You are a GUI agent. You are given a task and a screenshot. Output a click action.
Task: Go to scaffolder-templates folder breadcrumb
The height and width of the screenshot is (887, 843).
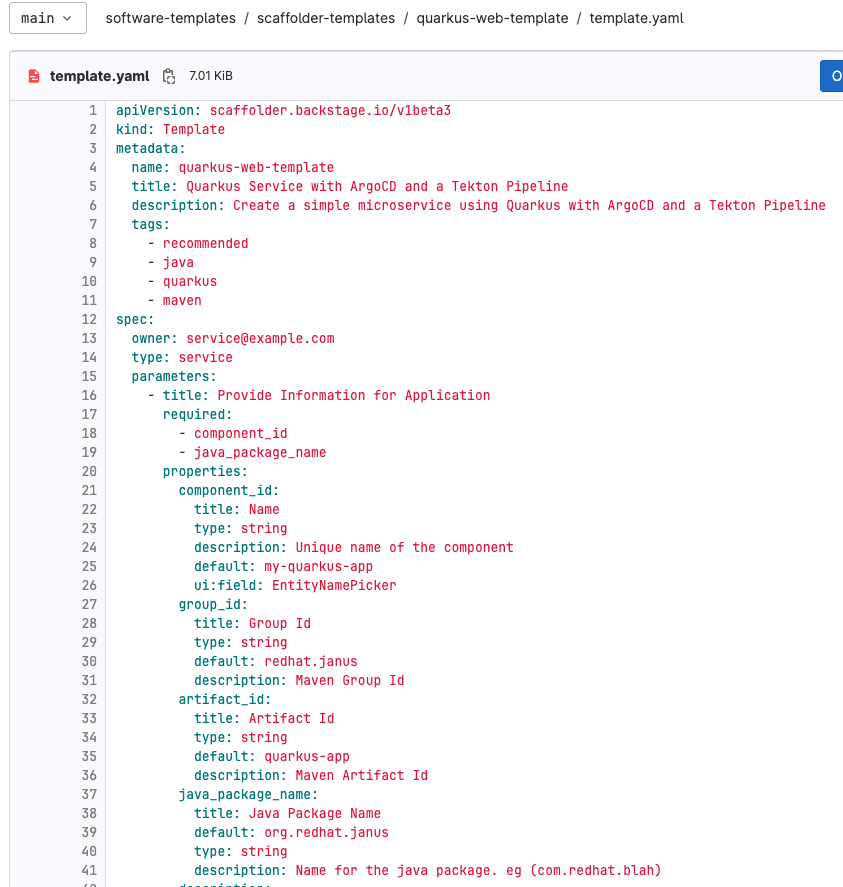click(327, 18)
